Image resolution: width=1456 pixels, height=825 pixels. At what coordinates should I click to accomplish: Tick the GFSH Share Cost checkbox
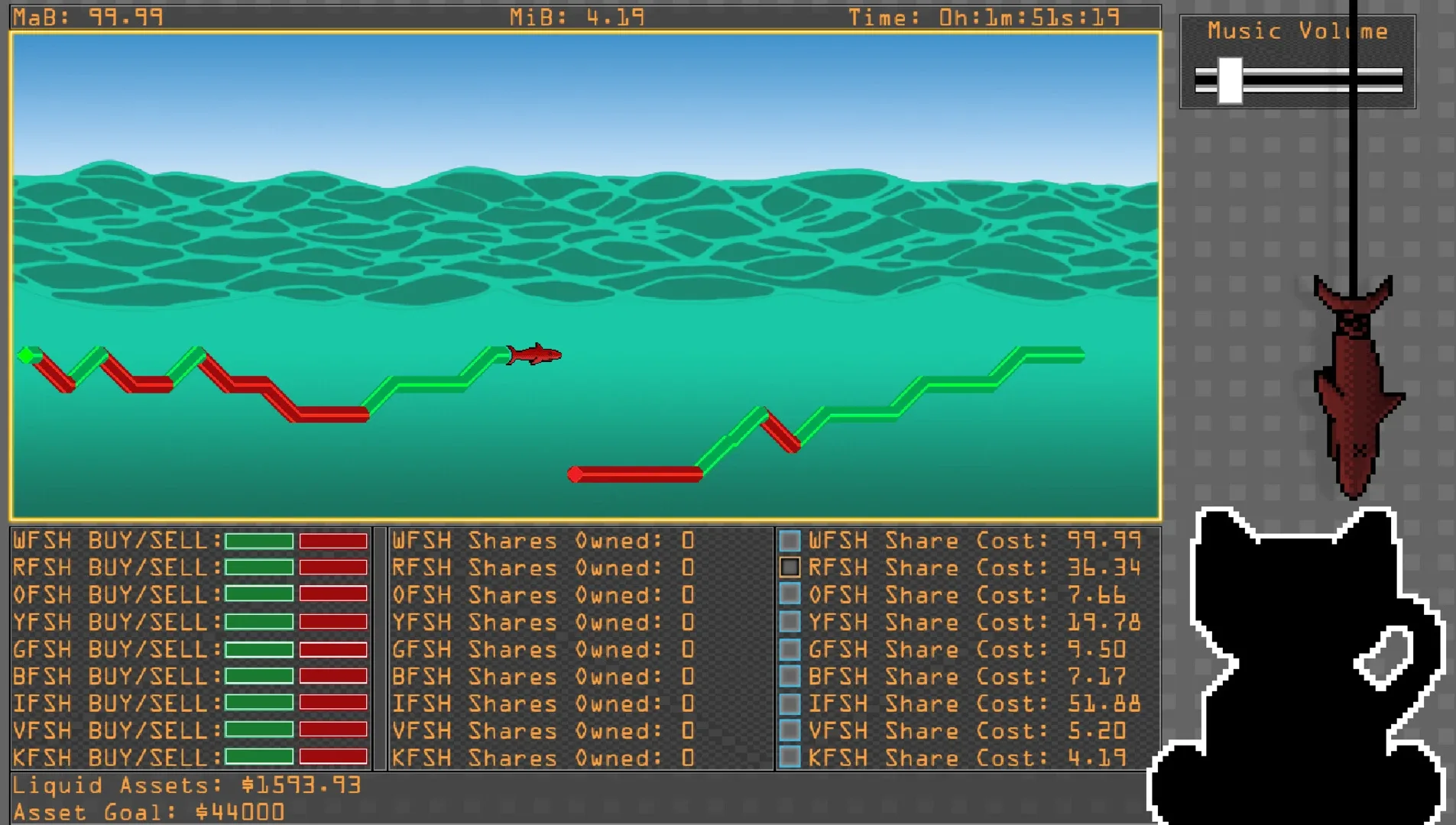(x=790, y=649)
